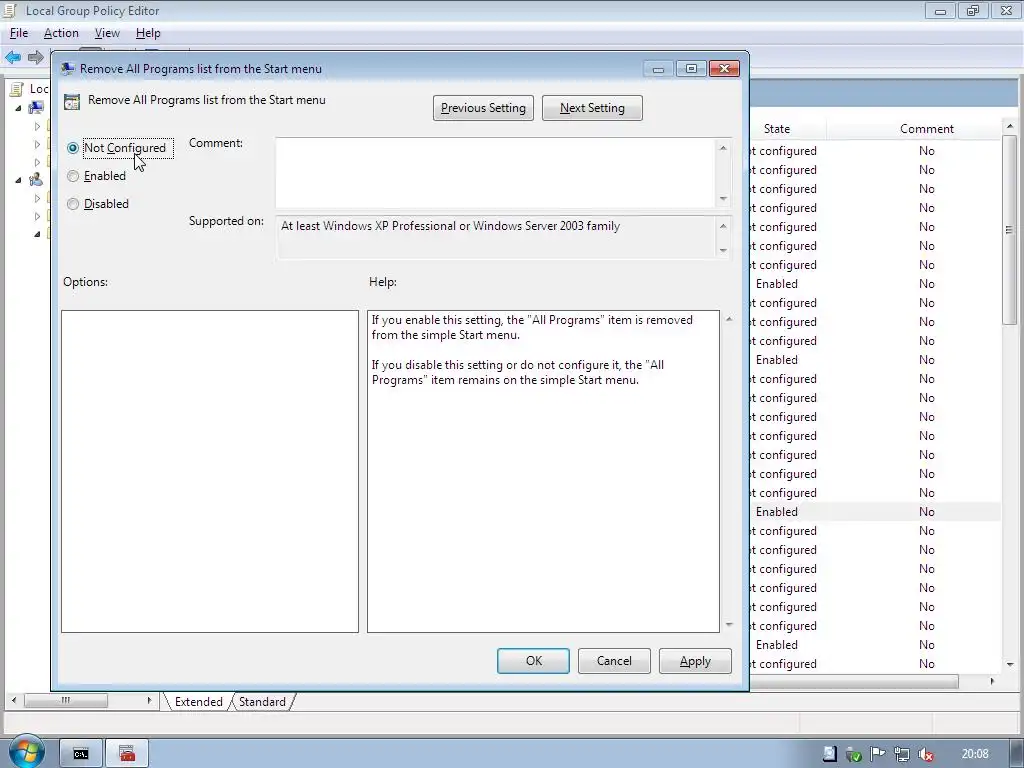Click the Previous Setting button

(483, 108)
